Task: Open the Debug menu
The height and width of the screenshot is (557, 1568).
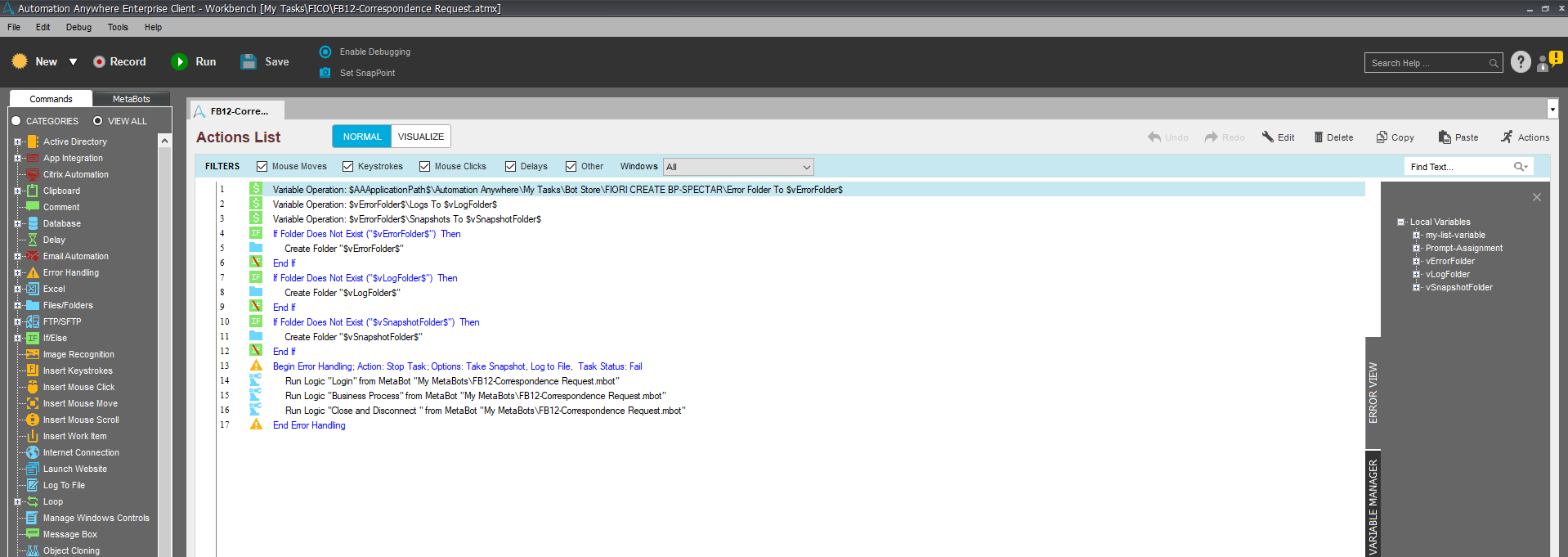Action: pos(78,27)
